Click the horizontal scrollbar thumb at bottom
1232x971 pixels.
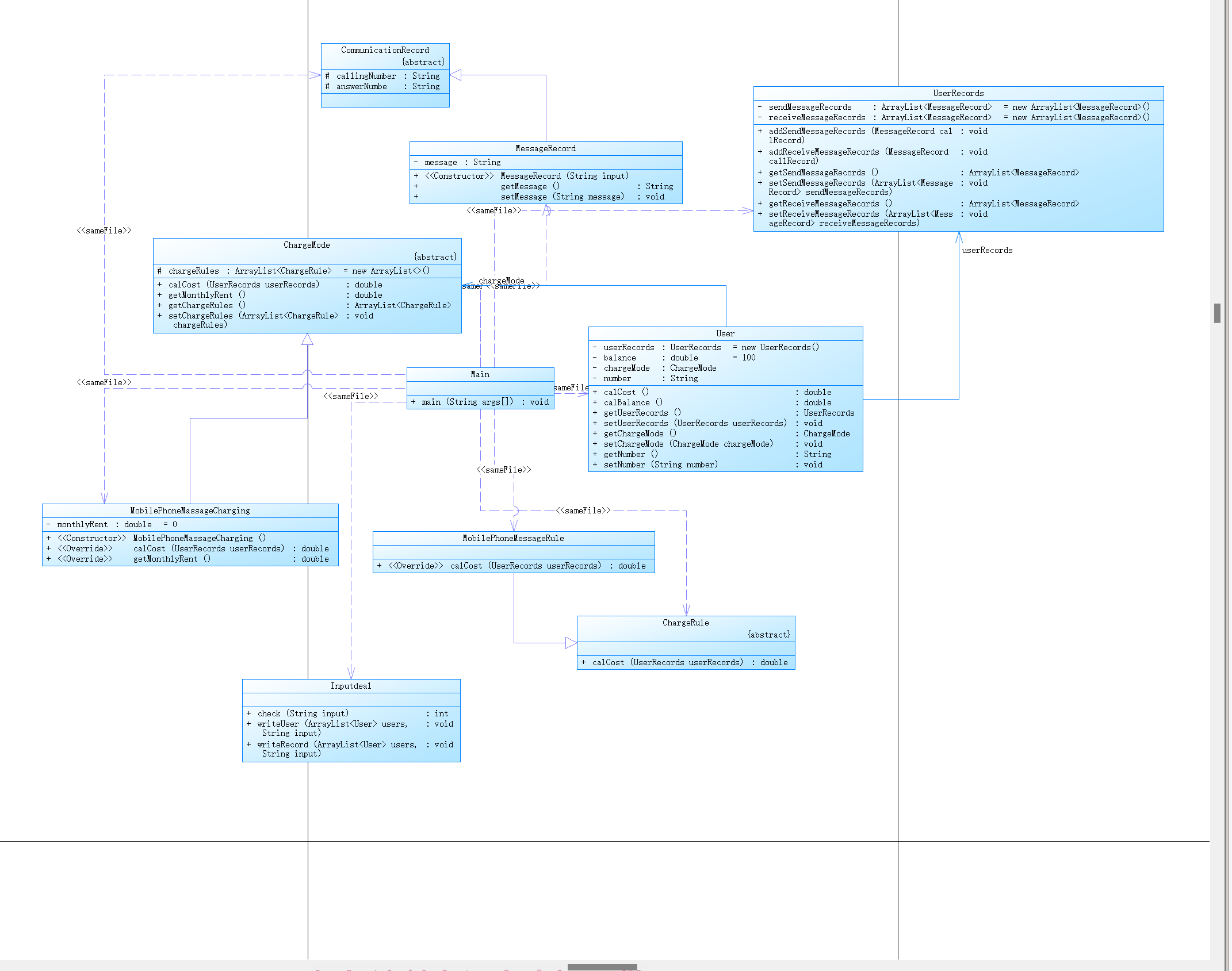tap(602, 967)
